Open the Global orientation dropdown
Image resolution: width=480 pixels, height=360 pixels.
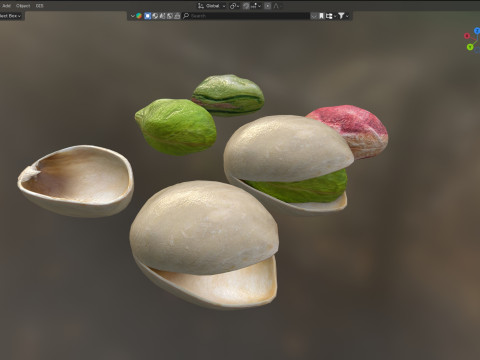pos(215,6)
